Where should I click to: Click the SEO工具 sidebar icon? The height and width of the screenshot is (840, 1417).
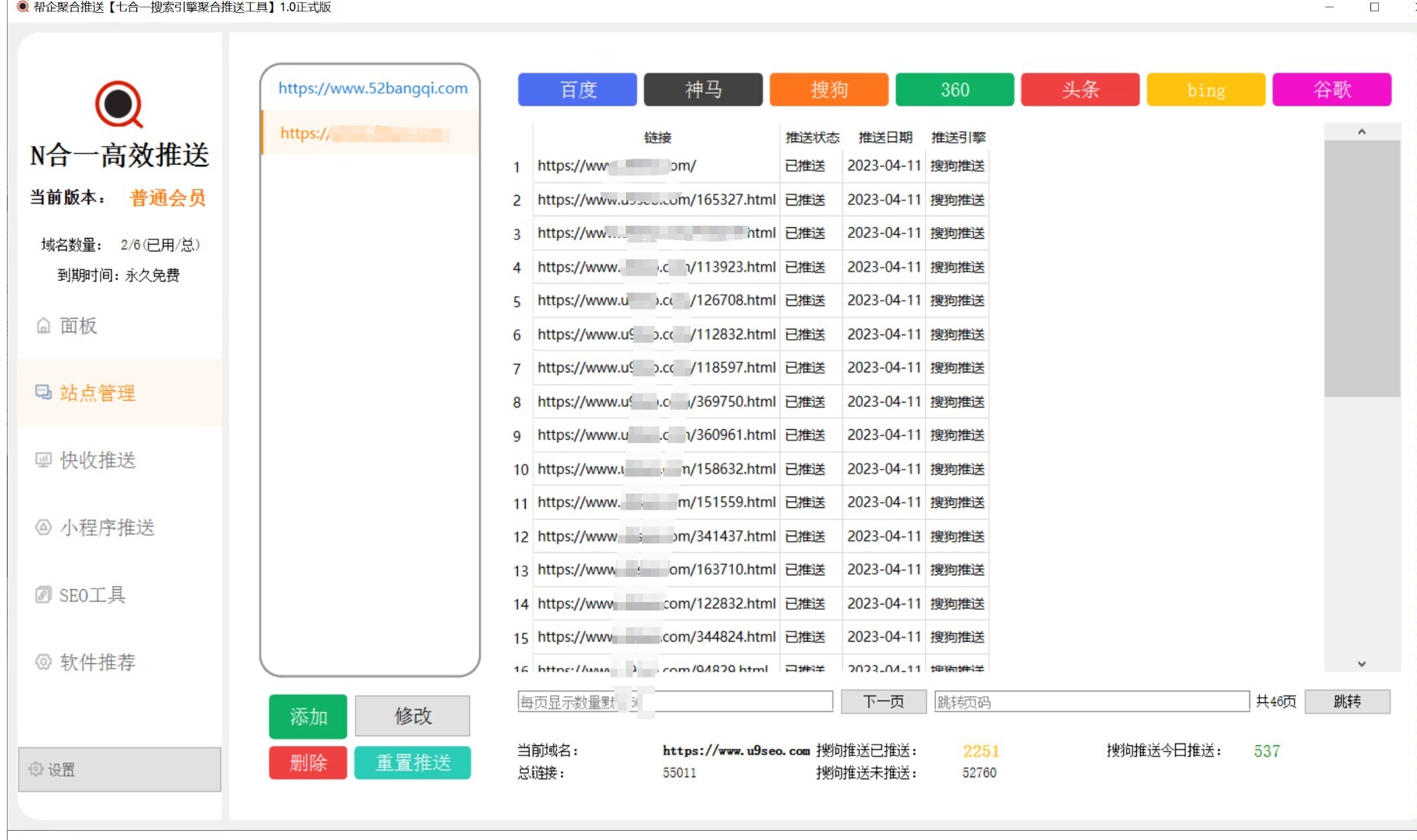click(x=44, y=594)
